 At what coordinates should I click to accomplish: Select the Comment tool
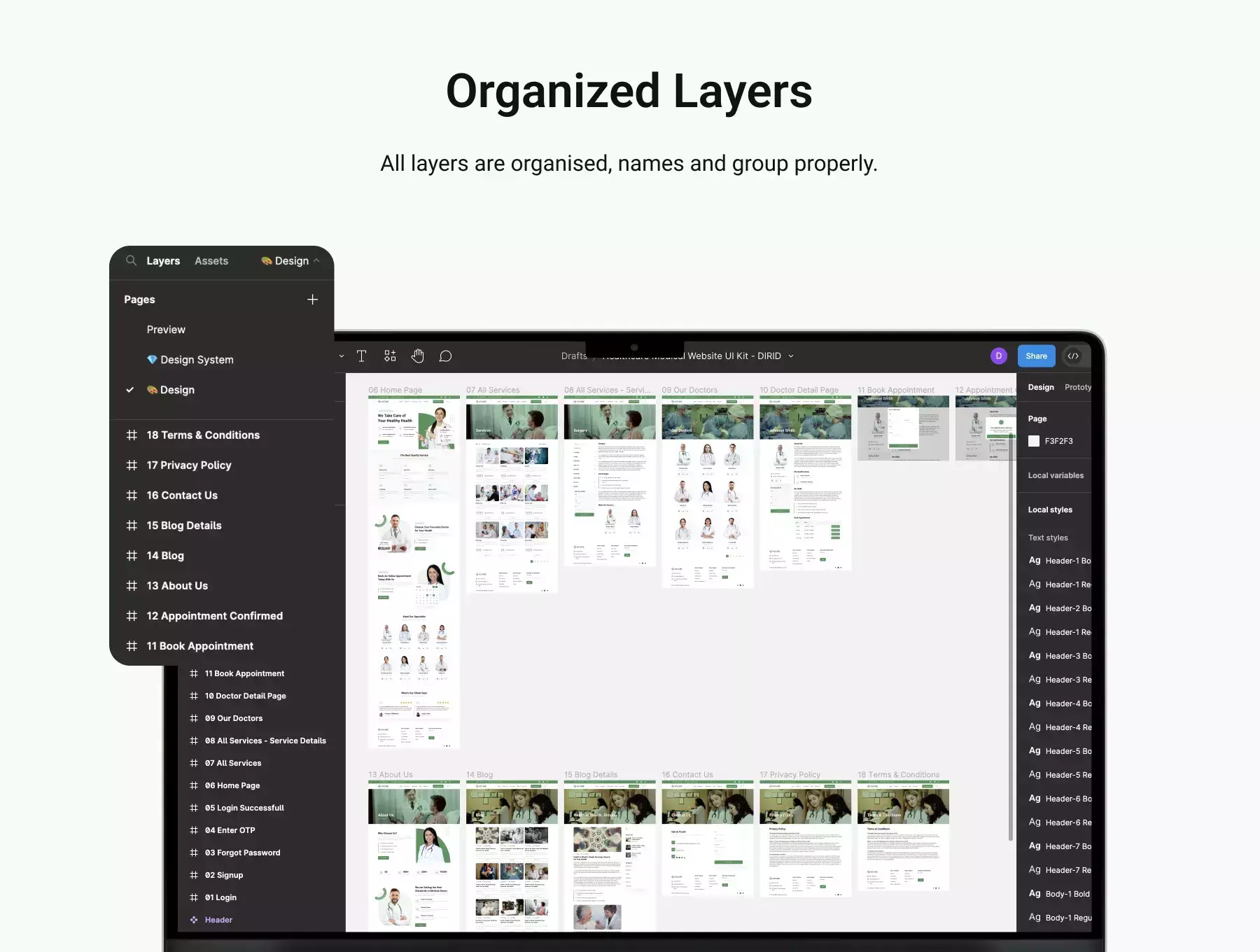point(445,356)
